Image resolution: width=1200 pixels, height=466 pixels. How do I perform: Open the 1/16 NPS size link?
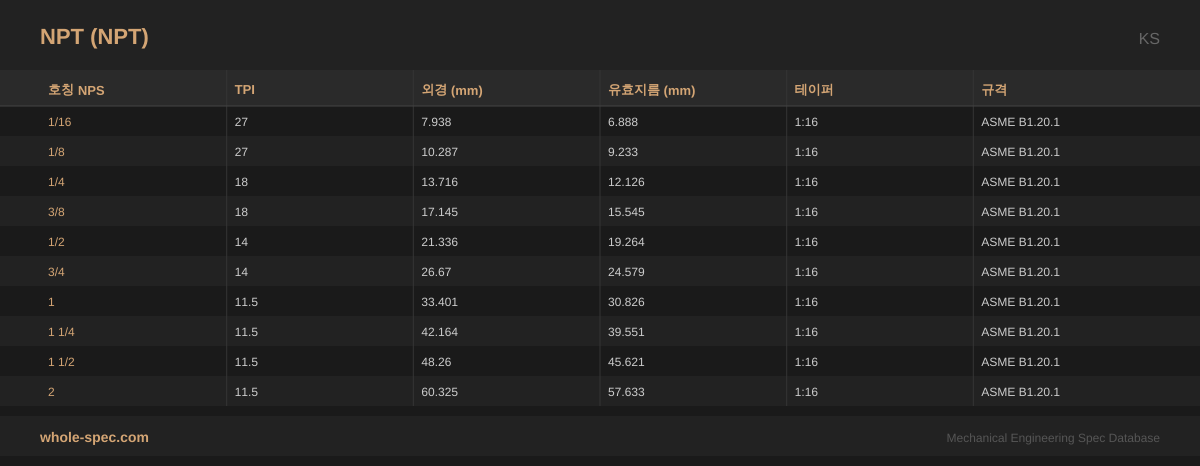coord(59,122)
